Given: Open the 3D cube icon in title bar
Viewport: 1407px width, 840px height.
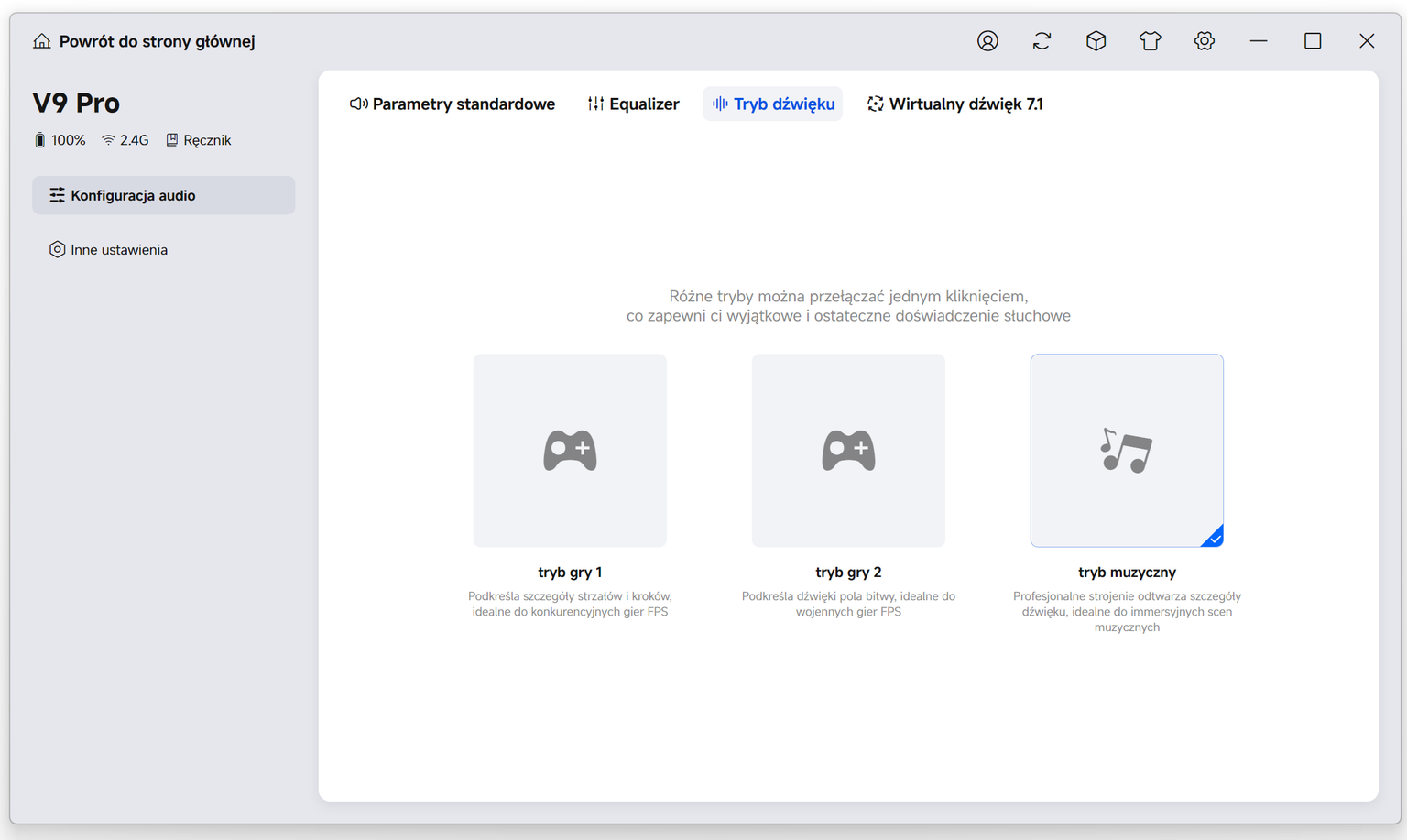Looking at the screenshot, I should (x=1096, y=41).
